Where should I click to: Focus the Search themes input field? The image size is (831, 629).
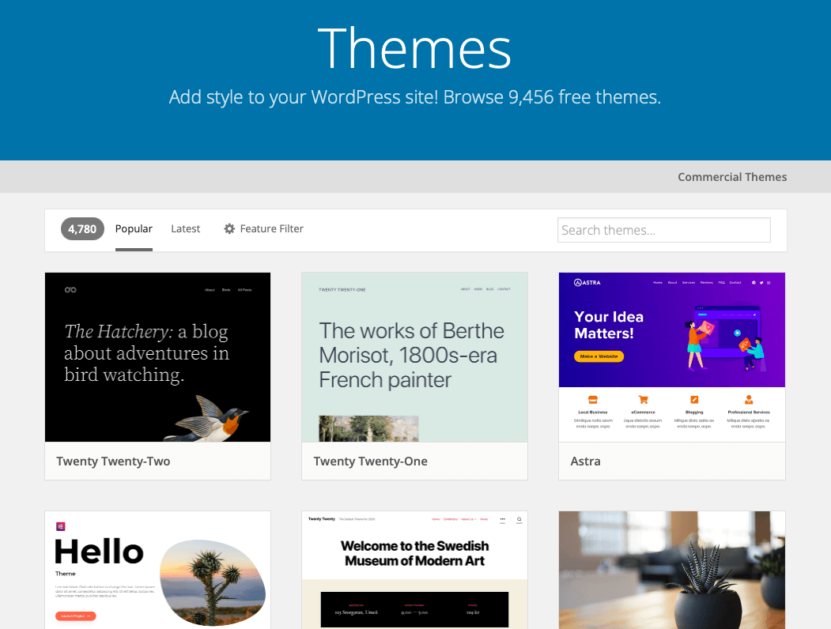(664, 230)
